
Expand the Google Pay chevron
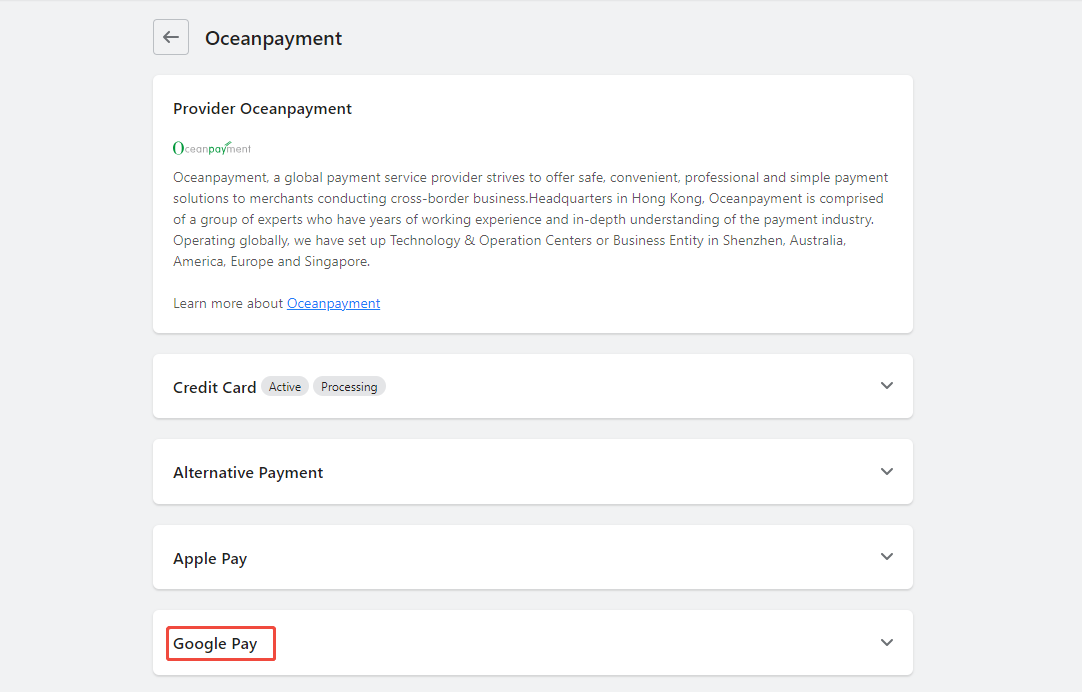point(887,643)
